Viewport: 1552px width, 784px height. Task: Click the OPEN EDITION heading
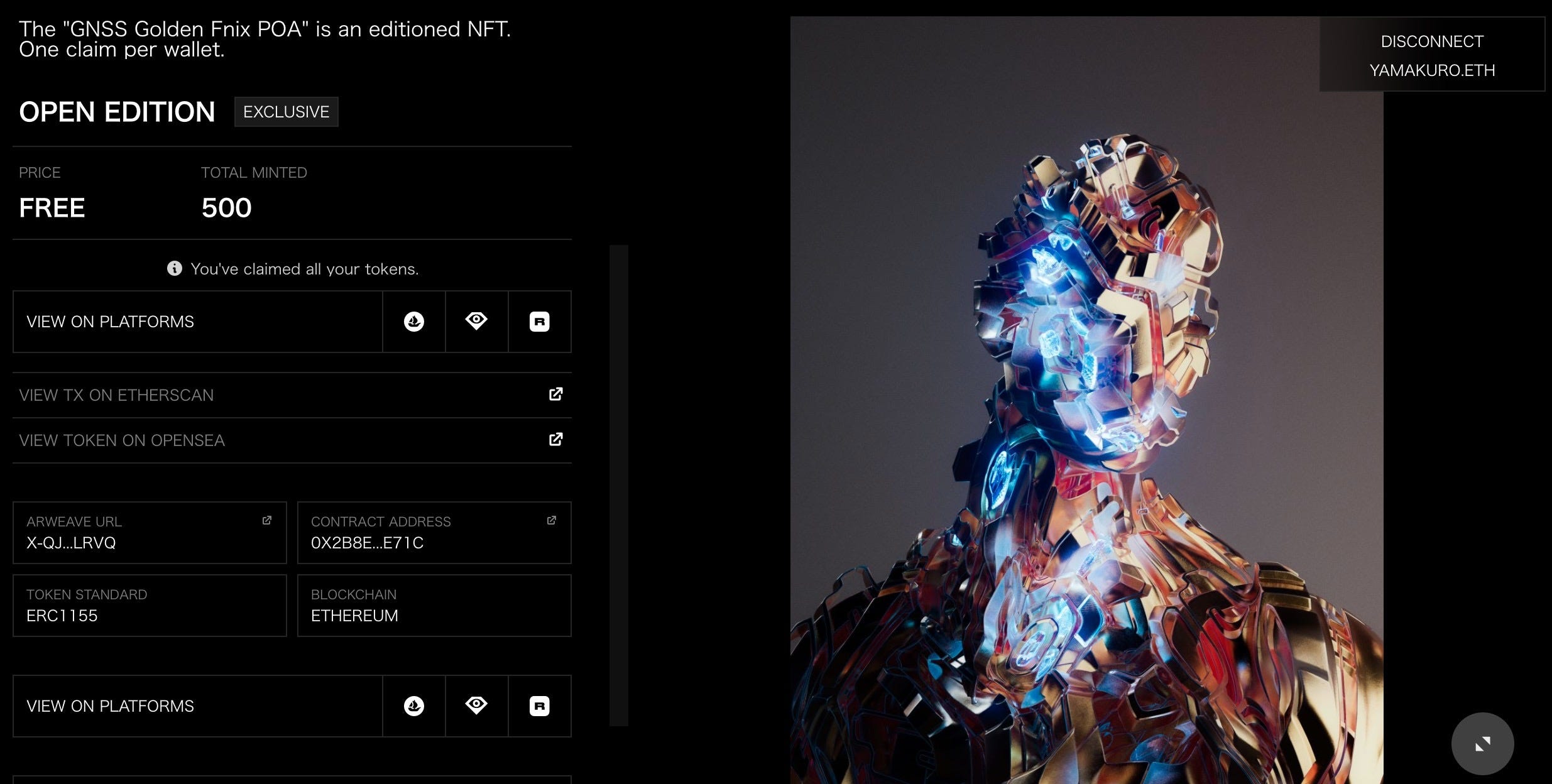point(117,112)
